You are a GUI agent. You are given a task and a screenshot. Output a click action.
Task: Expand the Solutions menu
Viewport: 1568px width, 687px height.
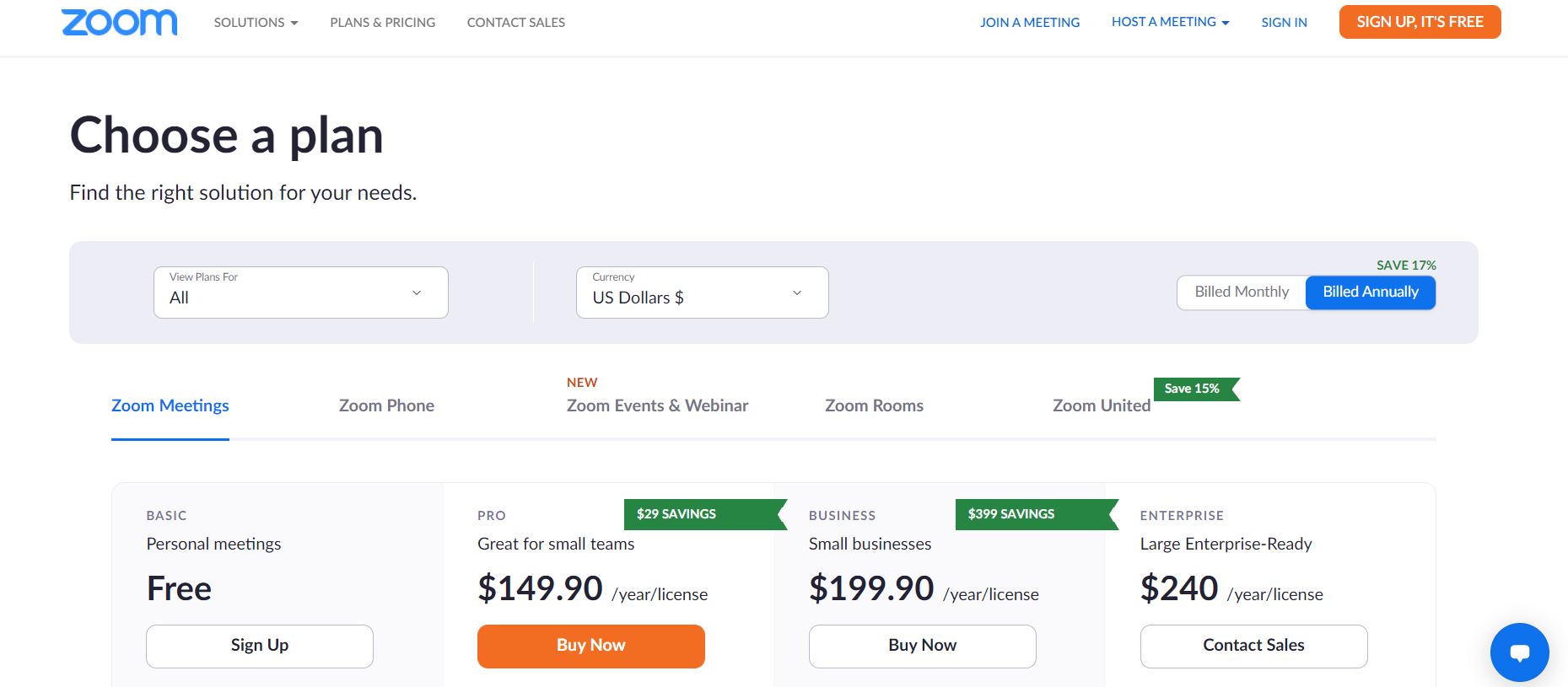[x=256, y=23]
